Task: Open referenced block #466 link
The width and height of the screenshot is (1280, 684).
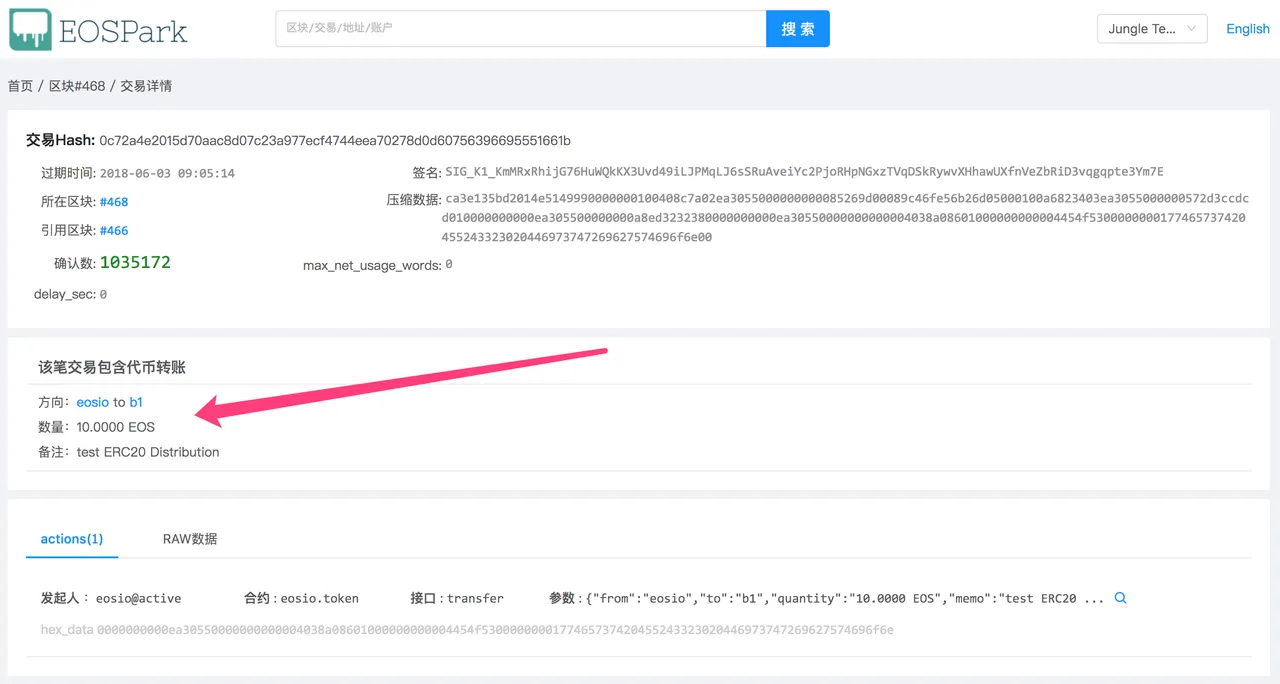Action: pos(114,231)
